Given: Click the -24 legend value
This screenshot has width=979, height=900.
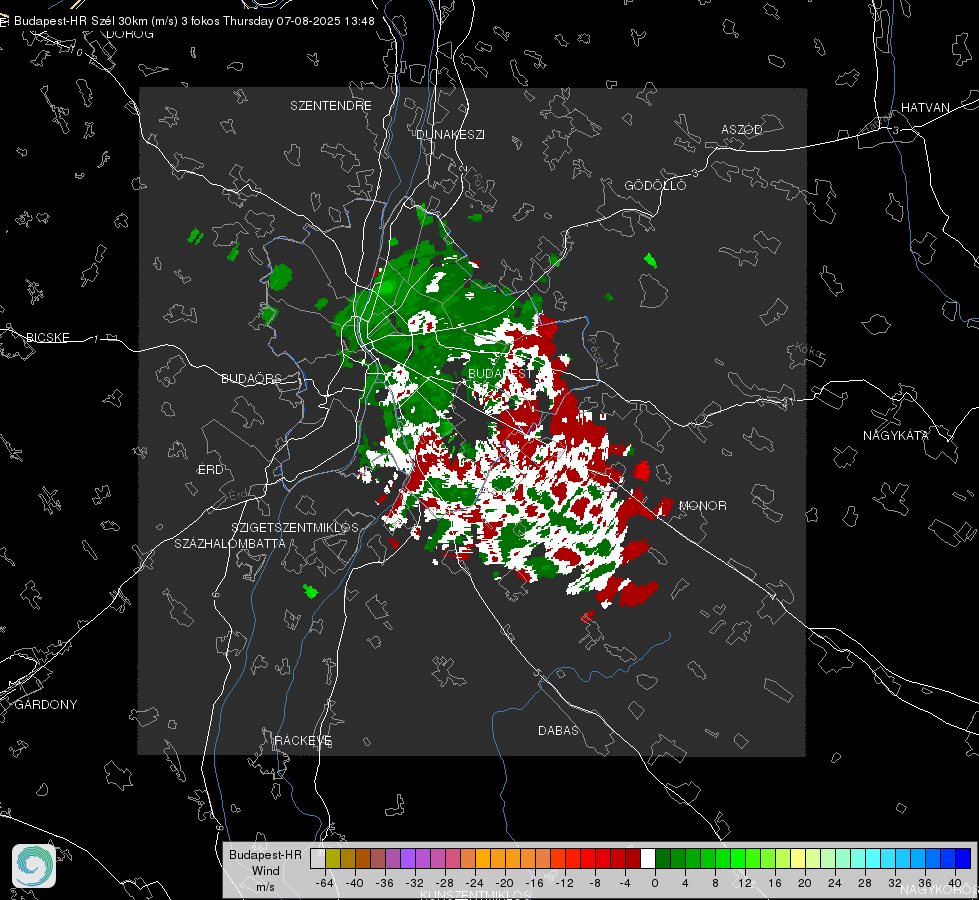Looking at the screenshot, I should (x=474, y=883).
